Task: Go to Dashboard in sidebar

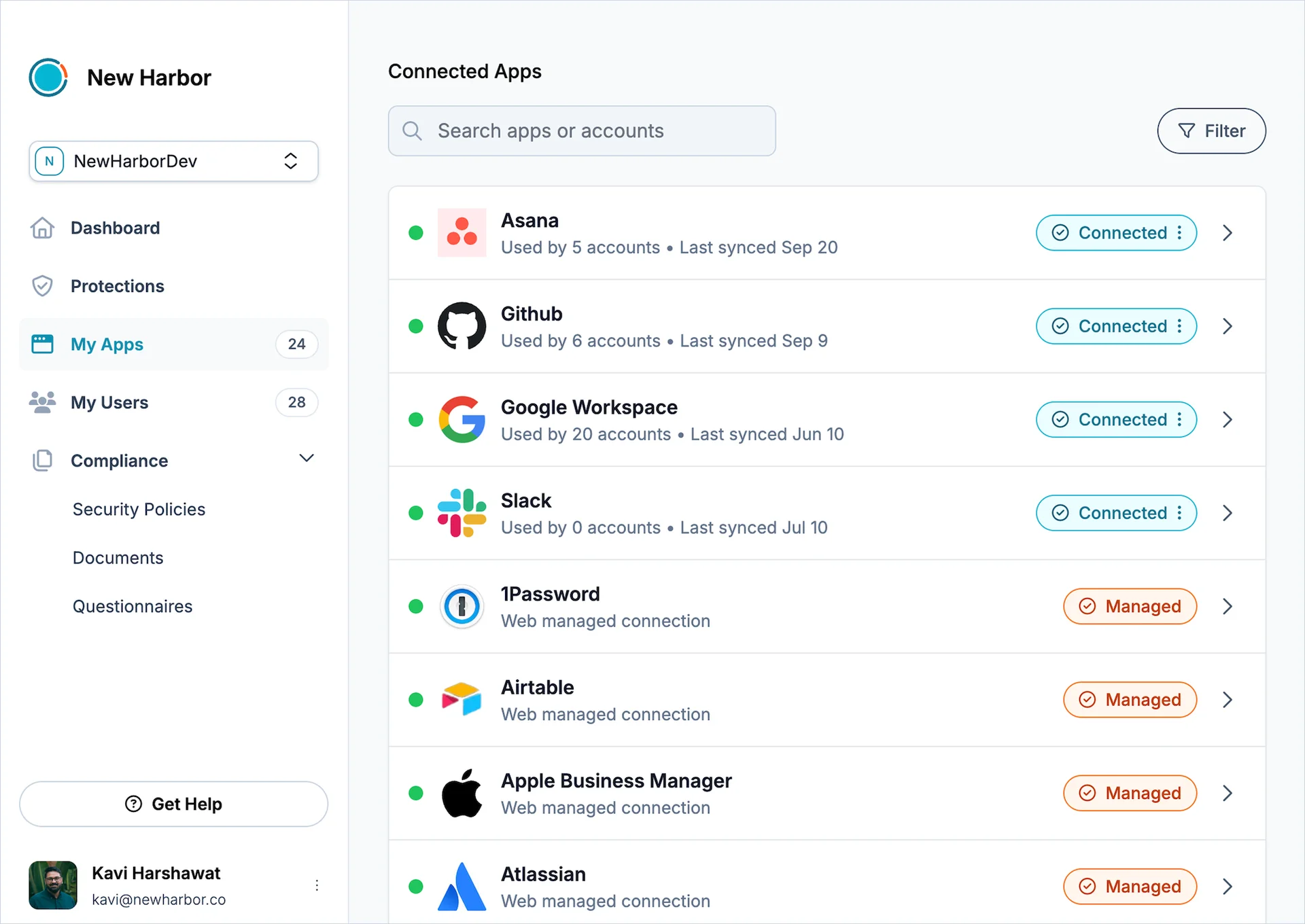Action: (x=115, y=228)
